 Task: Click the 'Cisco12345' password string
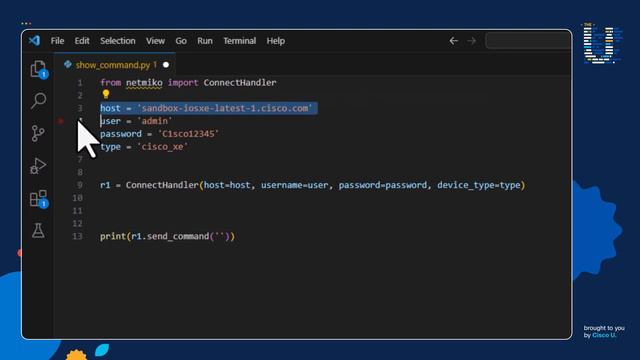(x=188, y=134)
